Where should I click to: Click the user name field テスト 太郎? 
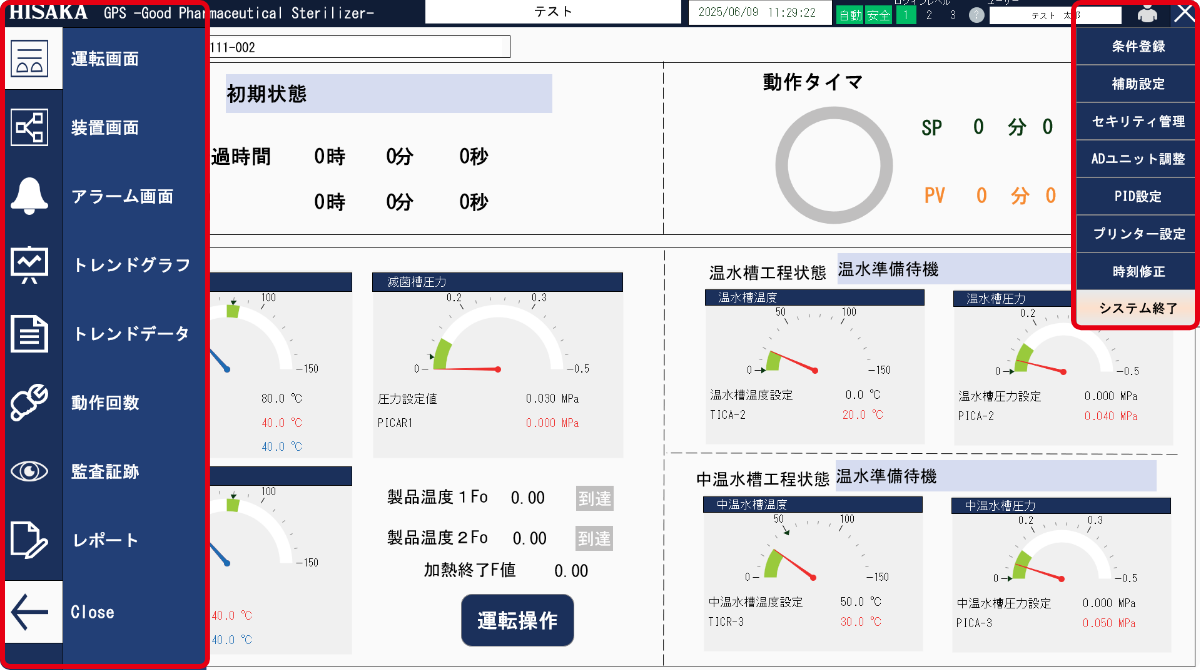(1055, 16)
